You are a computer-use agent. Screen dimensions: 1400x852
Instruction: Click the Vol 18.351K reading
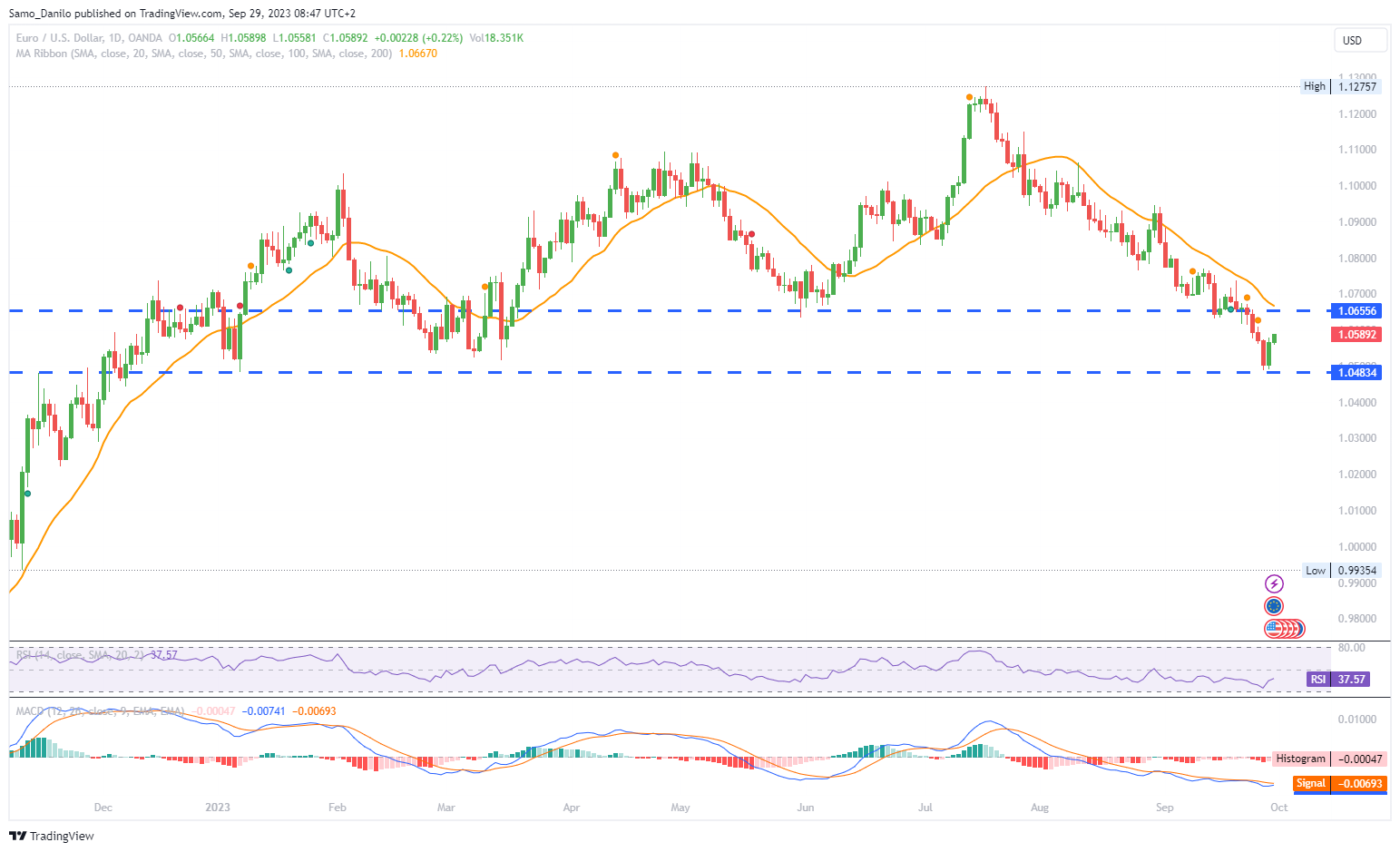(495, 38)
